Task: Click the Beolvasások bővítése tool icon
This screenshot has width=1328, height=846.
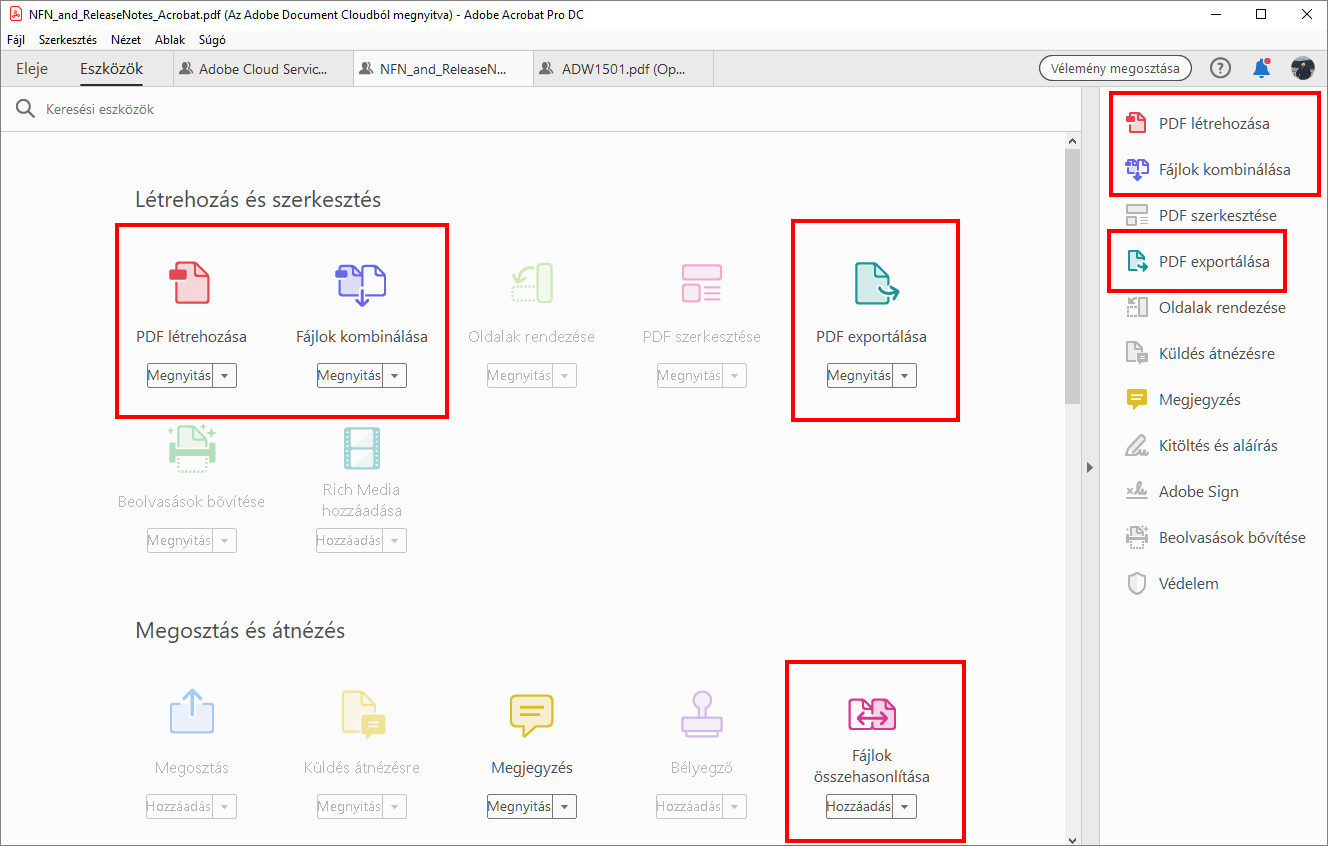Action: click(x=191, y=449)
